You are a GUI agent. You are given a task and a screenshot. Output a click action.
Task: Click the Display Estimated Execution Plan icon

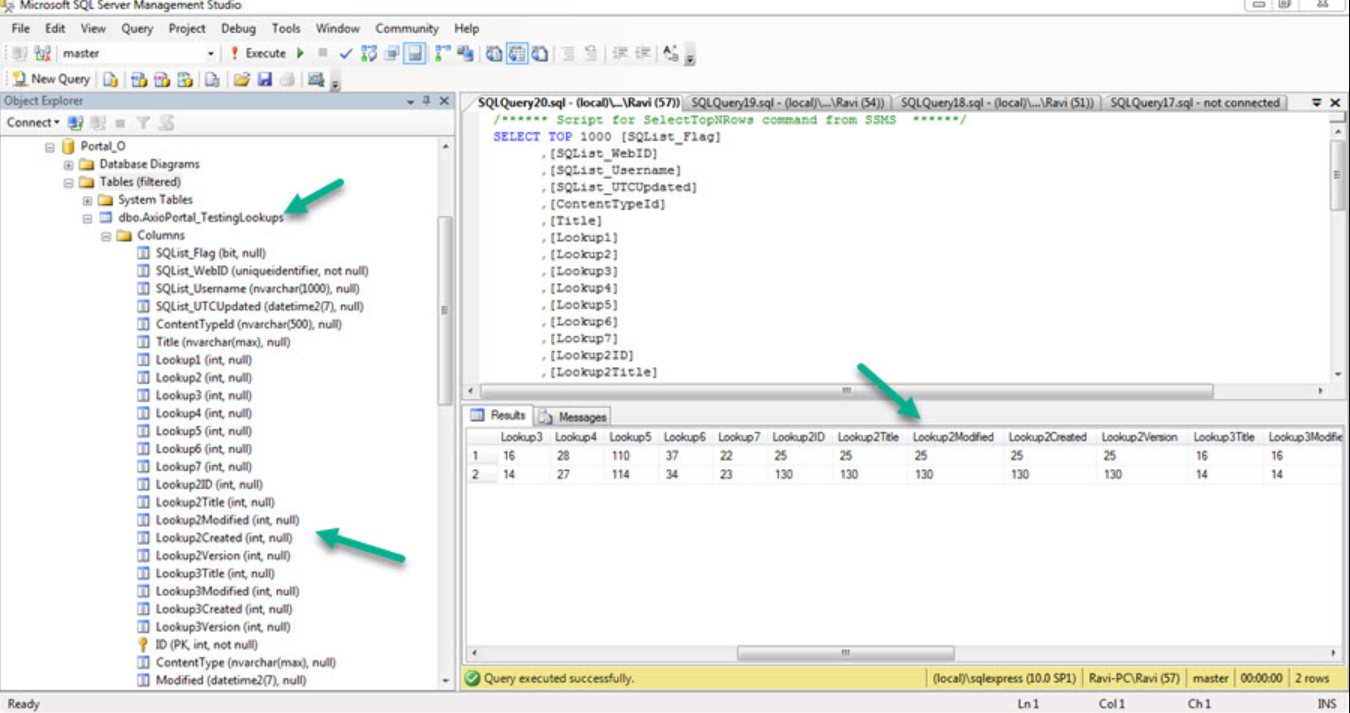point(367,53)
